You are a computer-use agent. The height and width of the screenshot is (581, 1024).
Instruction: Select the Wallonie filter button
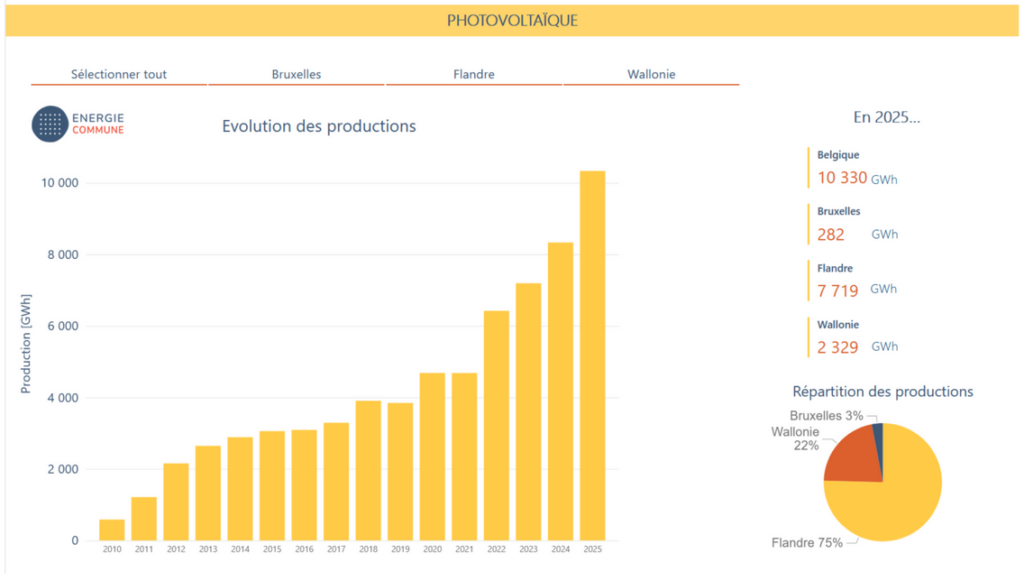651,74
